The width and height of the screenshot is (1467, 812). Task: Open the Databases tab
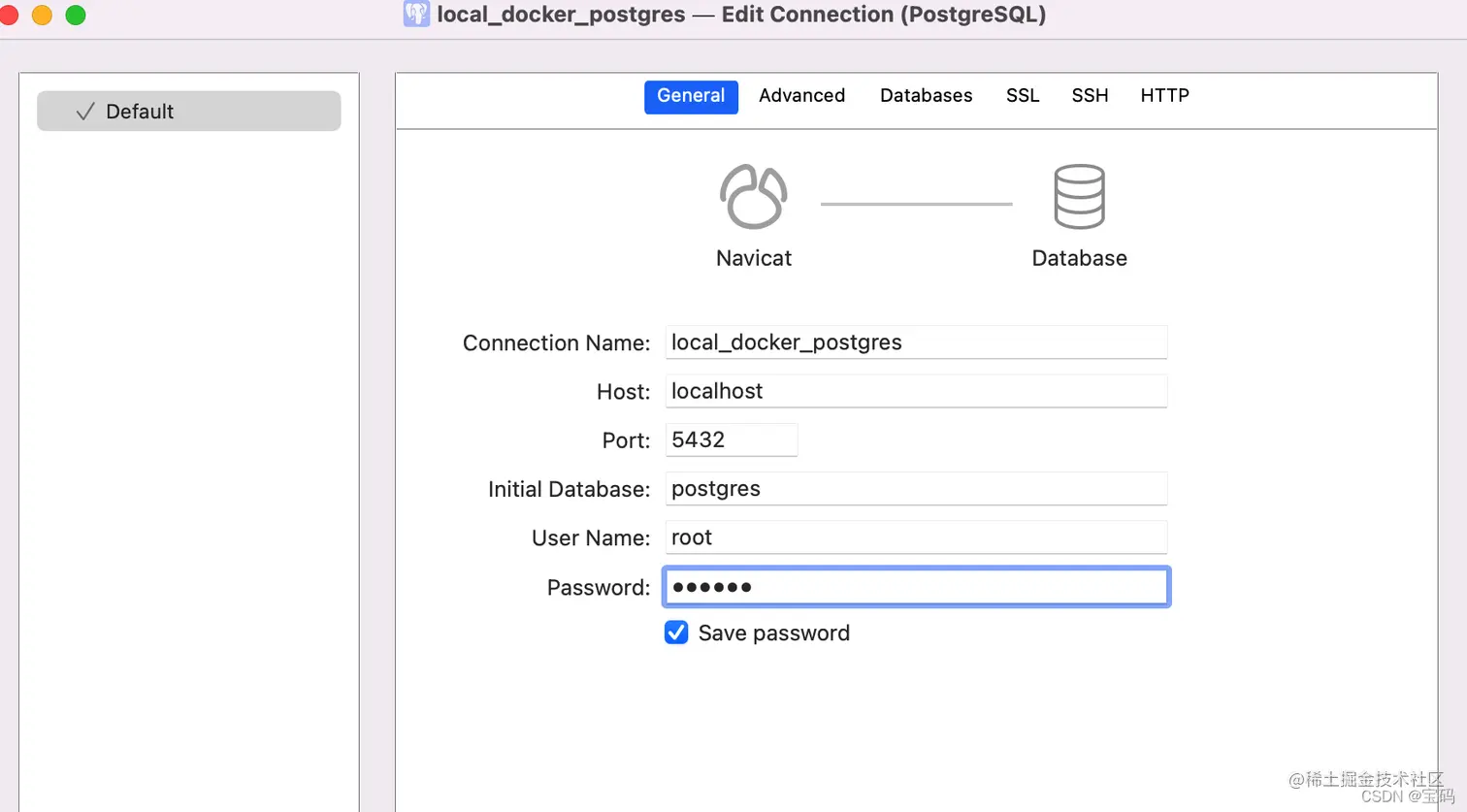pos(926,95)
